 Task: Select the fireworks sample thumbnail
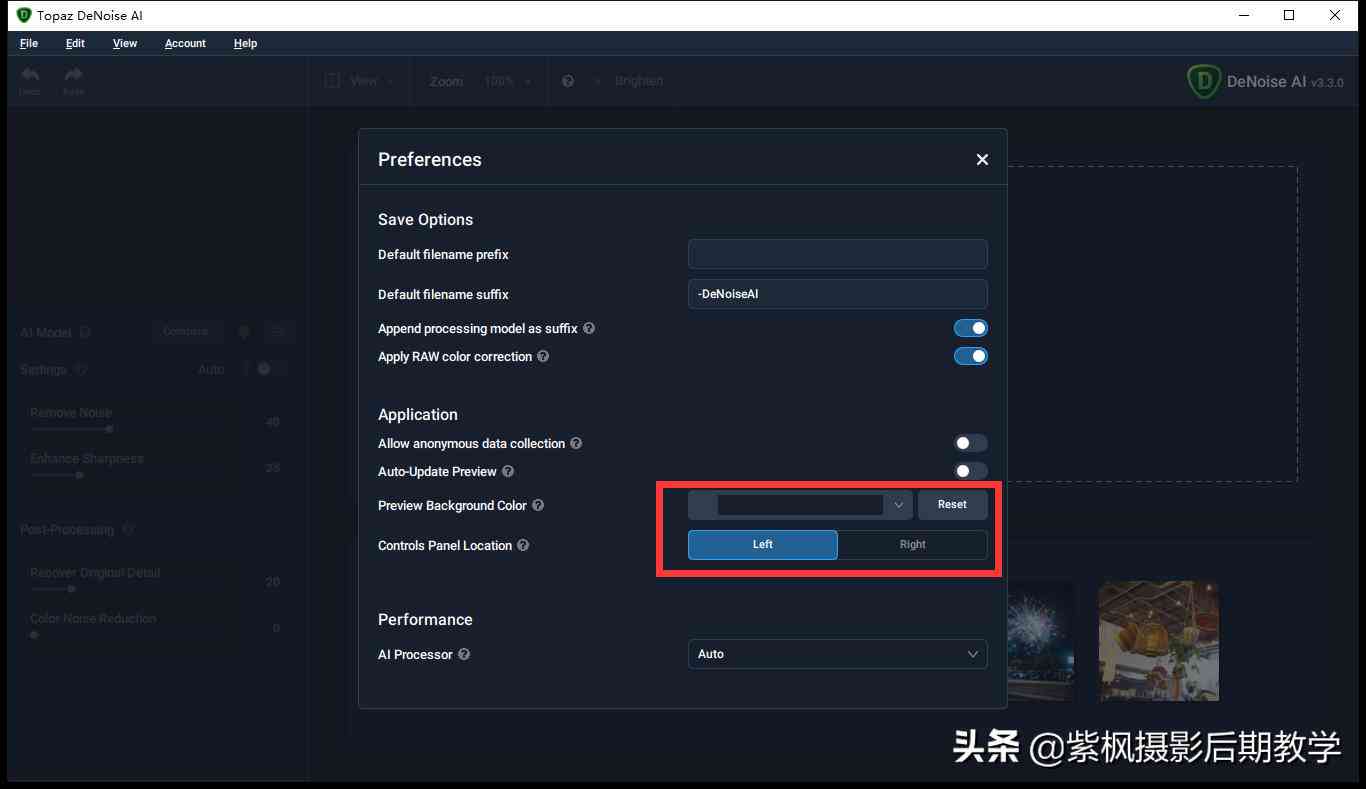coord(1041,640)
